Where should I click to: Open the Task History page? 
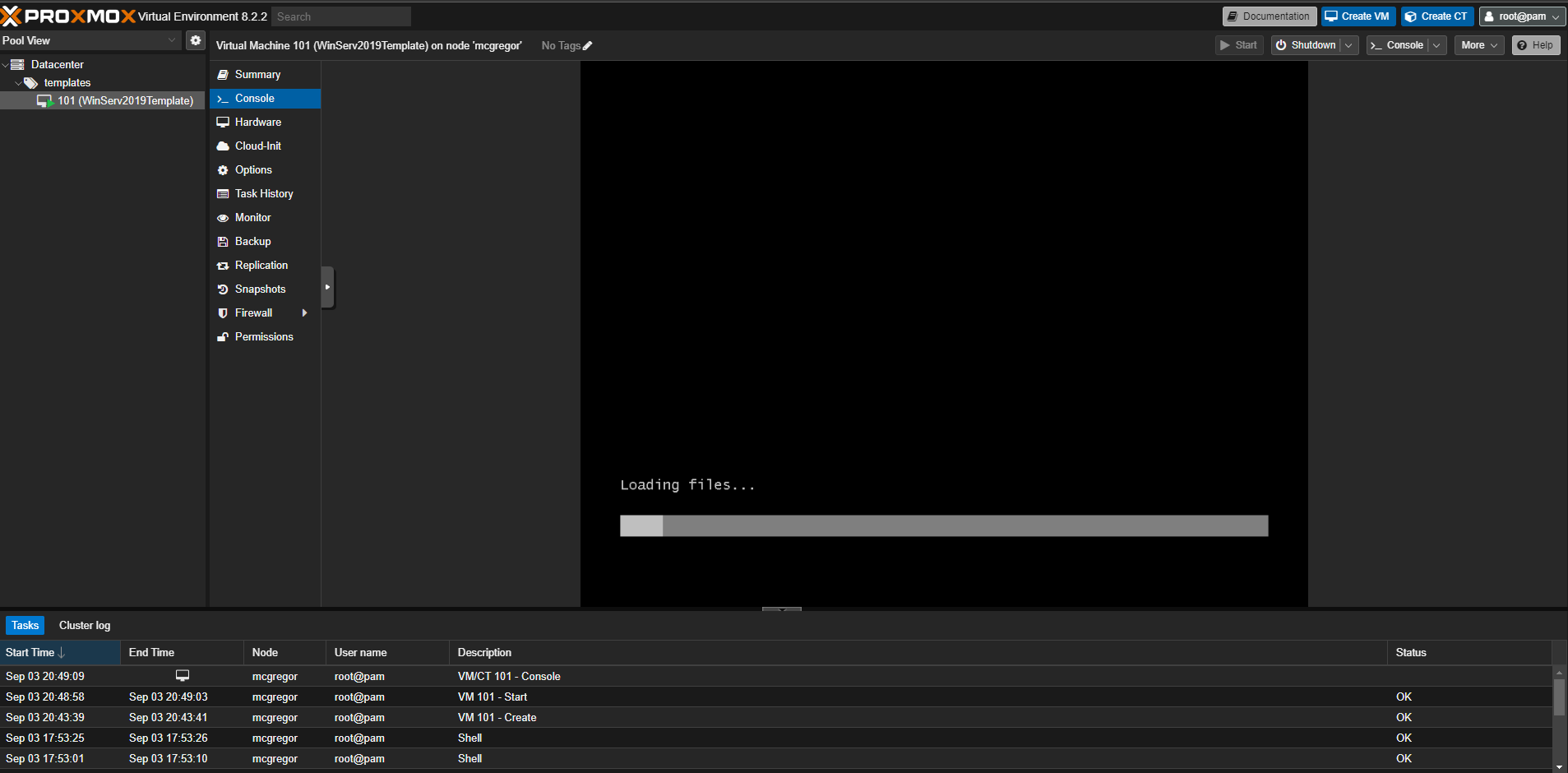(265, 194)
